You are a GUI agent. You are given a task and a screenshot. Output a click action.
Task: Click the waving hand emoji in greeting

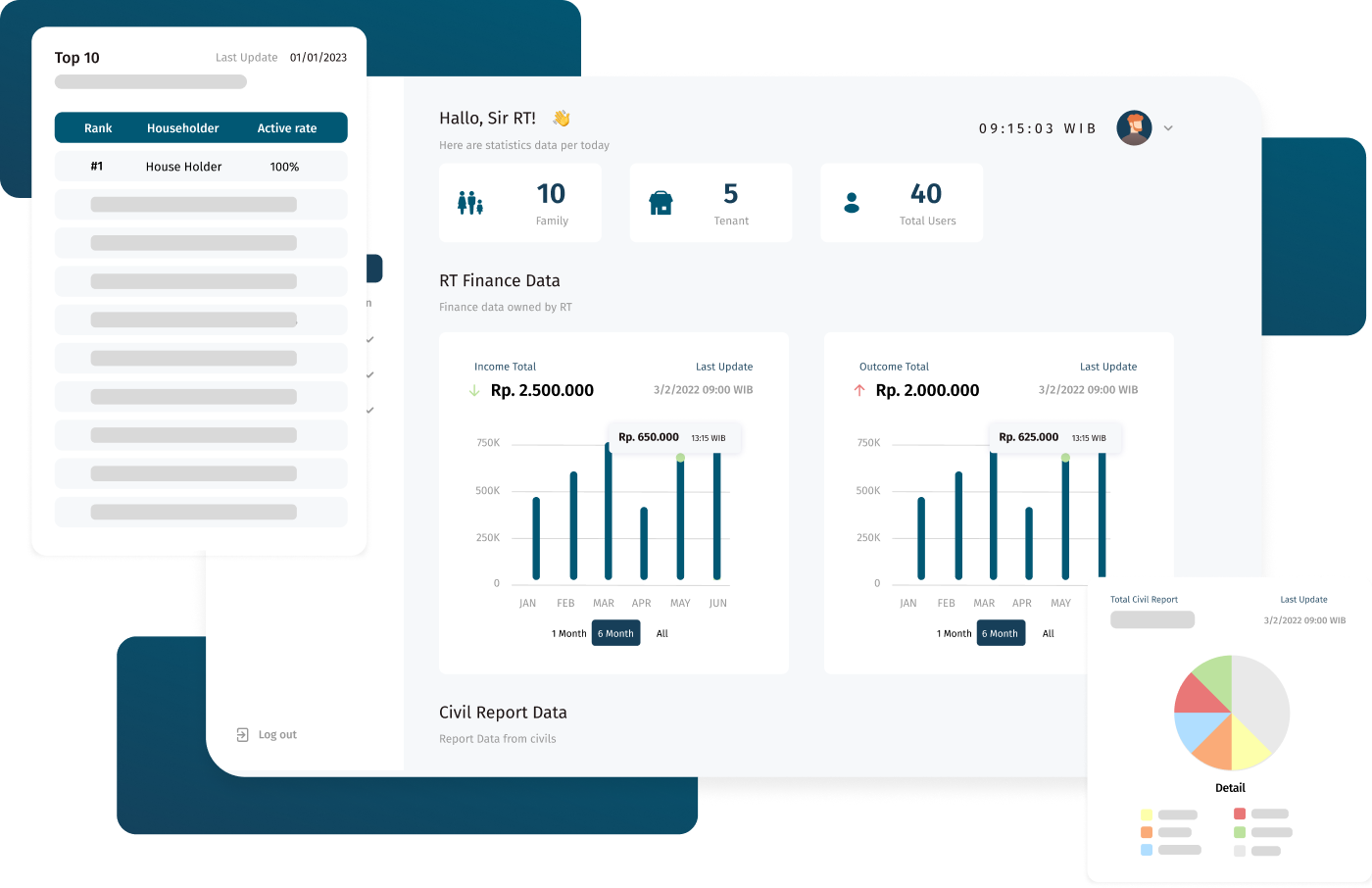pyautogui.click(x=561, y=119)
